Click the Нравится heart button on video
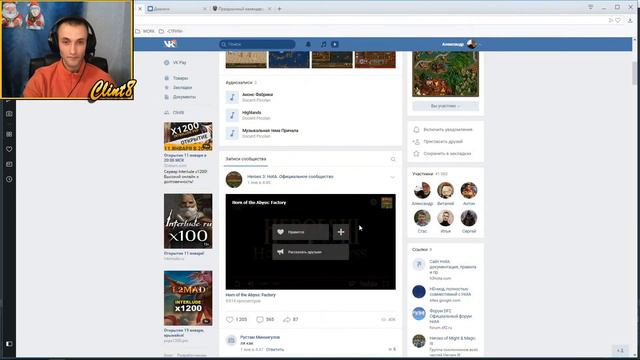This screenshot has width=640, height=360. (x=300, y=232)
